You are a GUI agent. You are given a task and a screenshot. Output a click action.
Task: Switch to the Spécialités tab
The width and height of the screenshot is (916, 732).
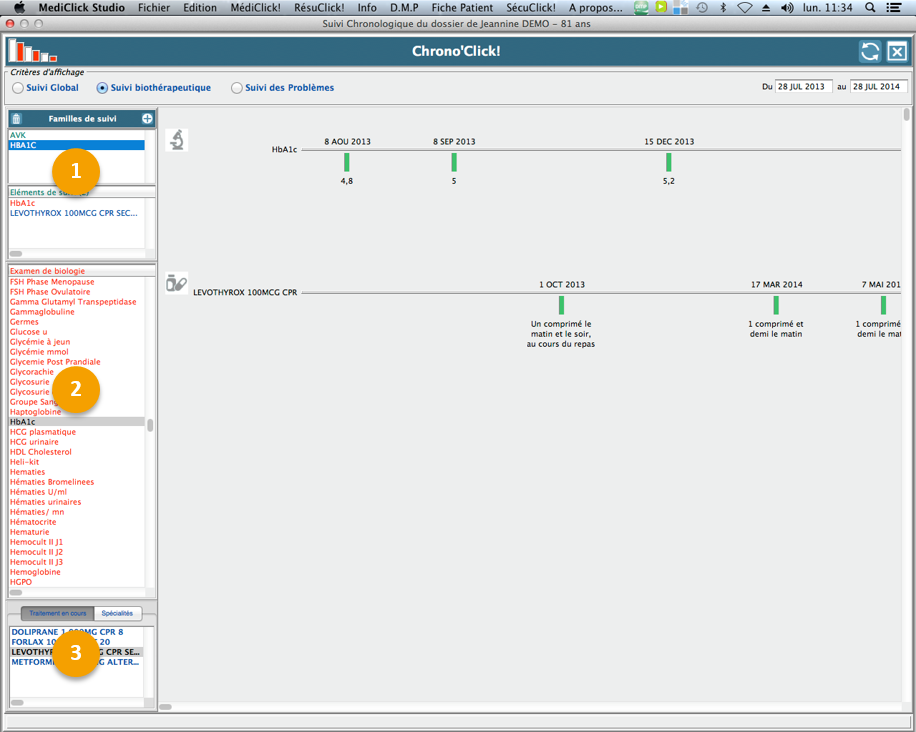117,613
